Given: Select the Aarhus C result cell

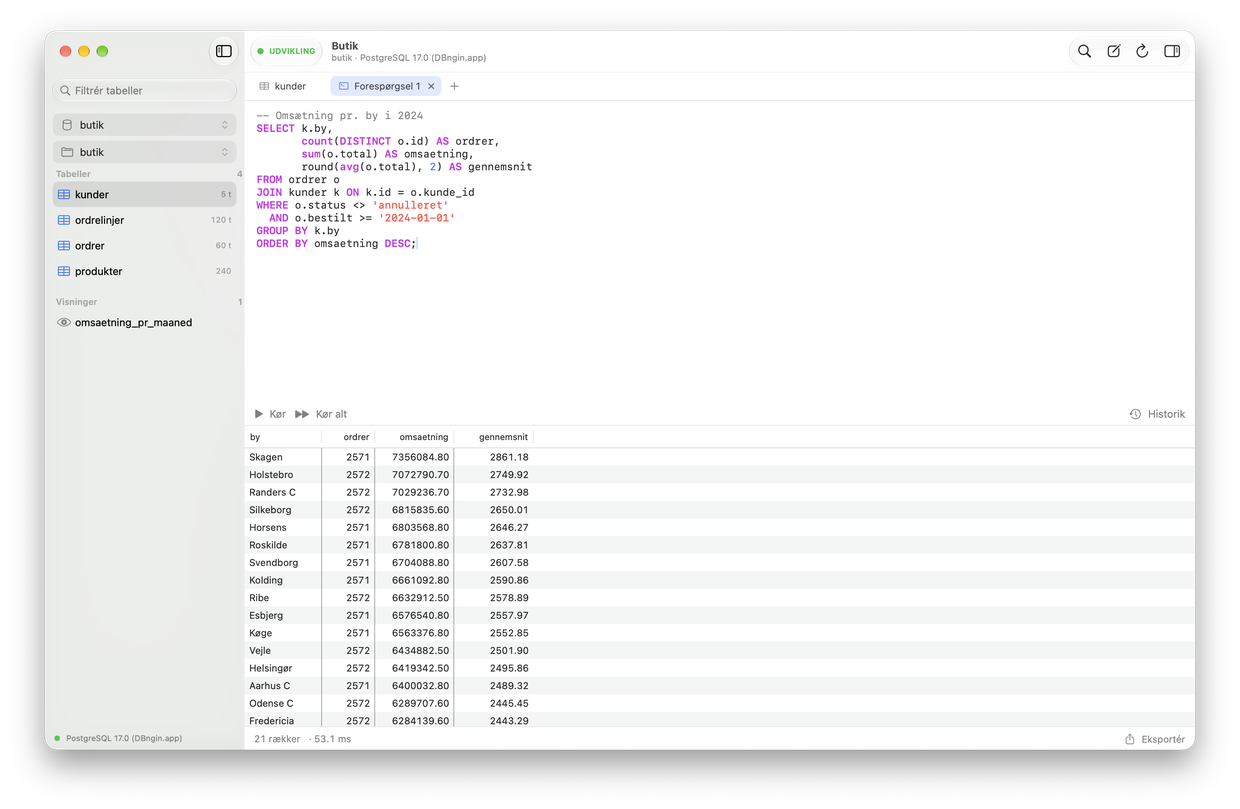Looking at the screenshot, I should [x=283, y=686].
